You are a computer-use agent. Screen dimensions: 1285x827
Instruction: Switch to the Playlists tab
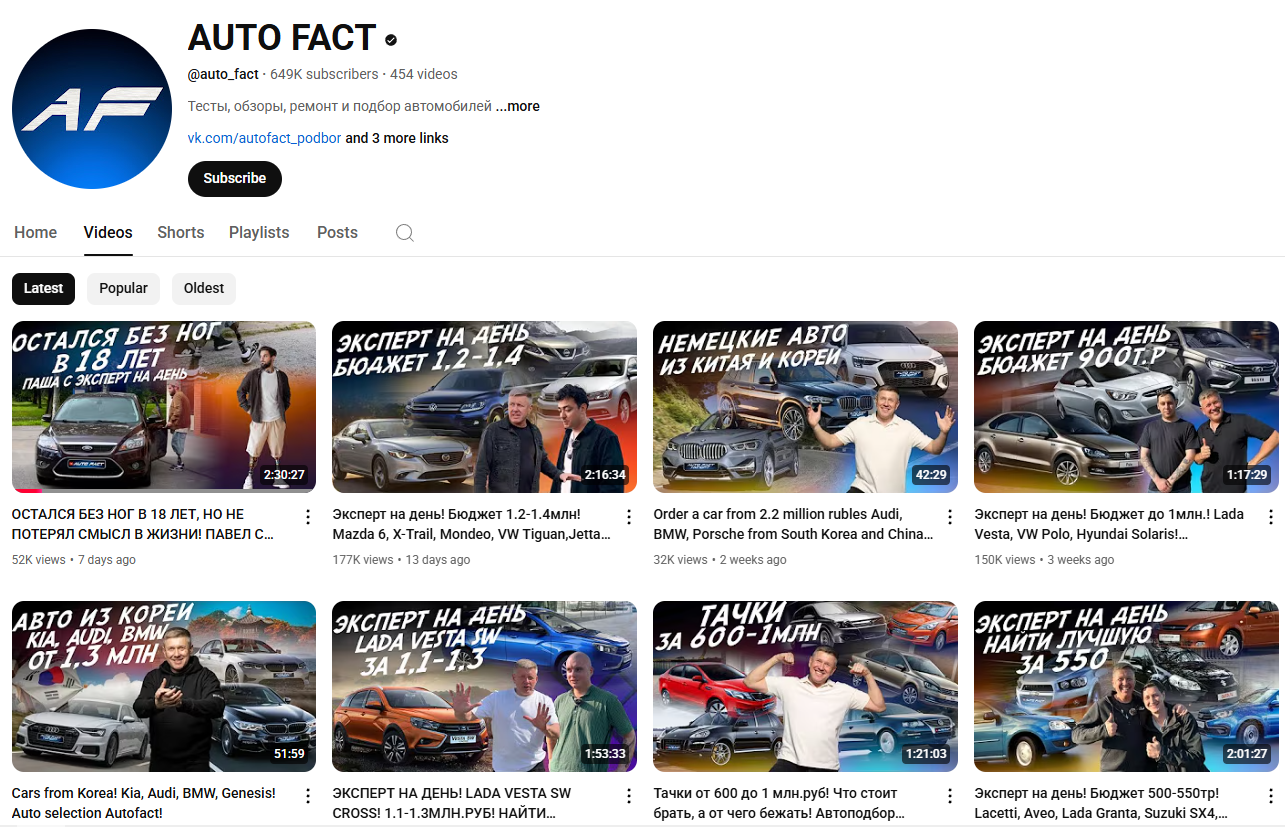tap(258, 232)
